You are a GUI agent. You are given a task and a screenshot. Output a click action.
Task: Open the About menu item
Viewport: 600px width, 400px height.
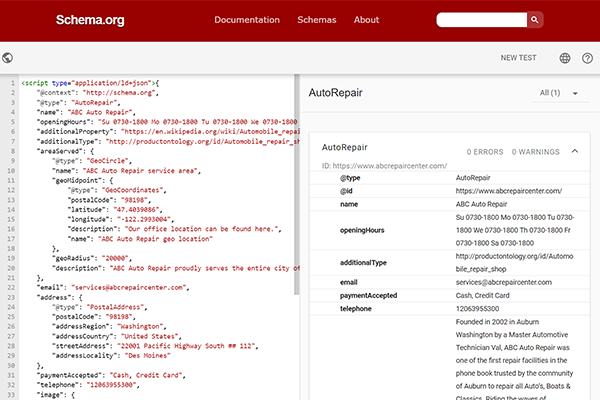[366, 20]
